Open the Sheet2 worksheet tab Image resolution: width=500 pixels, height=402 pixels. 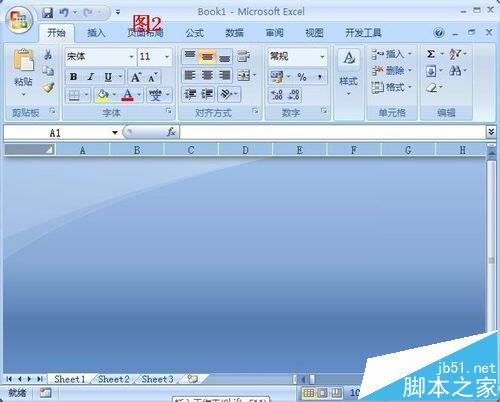114,379
